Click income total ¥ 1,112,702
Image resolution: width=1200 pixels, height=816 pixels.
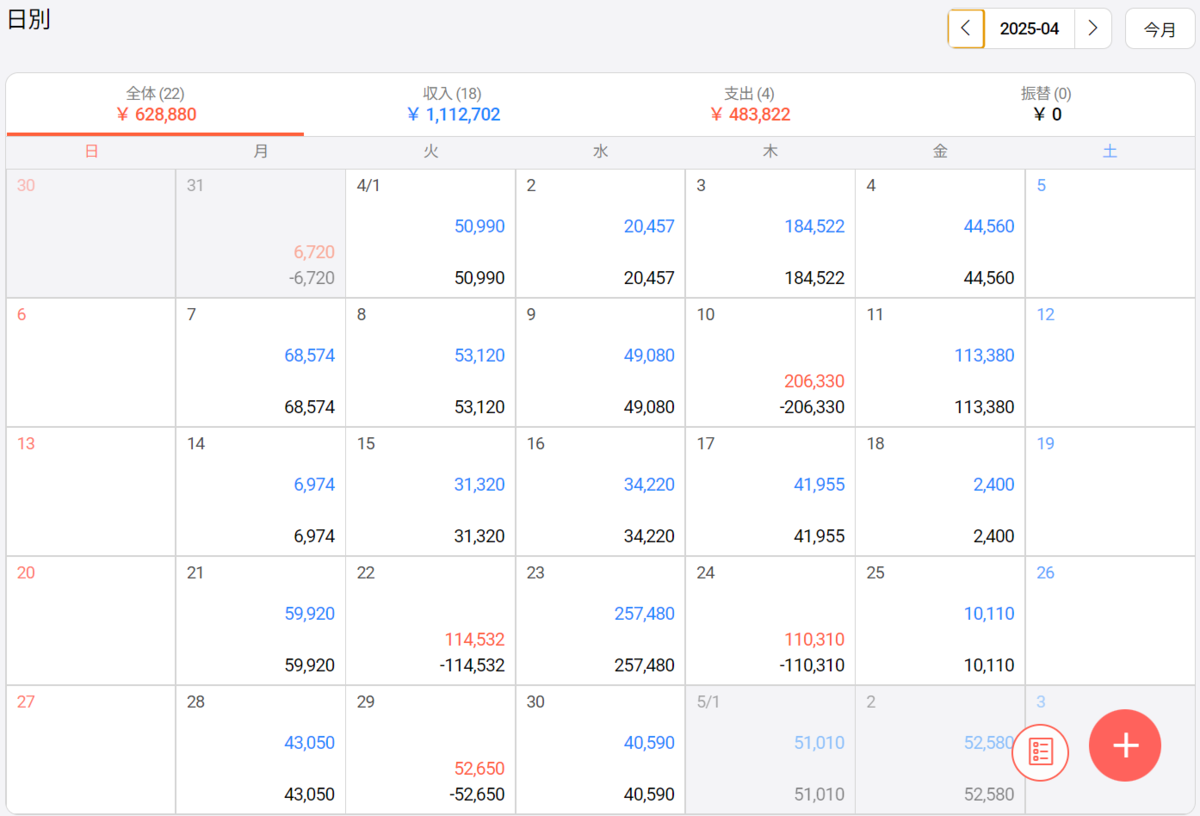click(x=453, y=114)
